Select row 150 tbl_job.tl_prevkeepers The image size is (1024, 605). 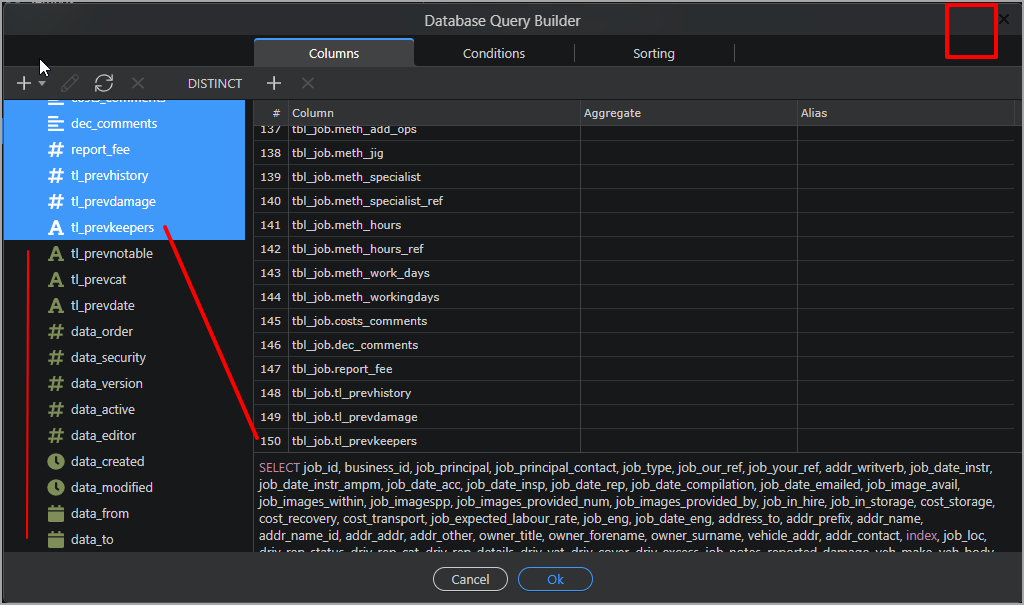pyautogui.click(x=633, y=441)
